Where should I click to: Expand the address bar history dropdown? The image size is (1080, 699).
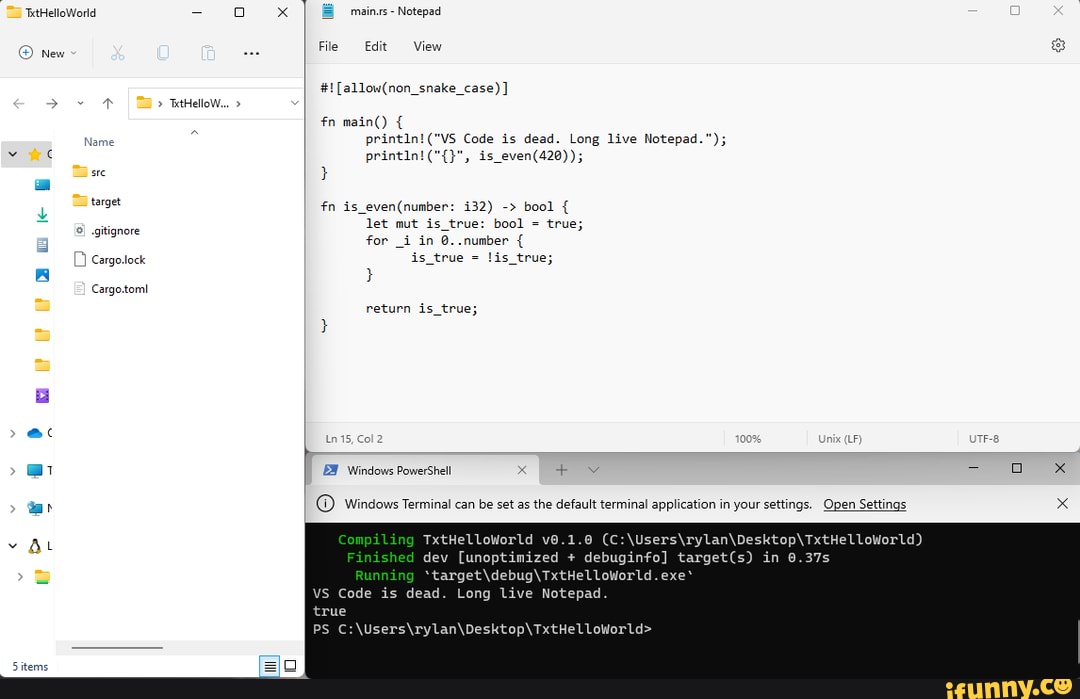pyautogui.click(x=294, y=103)
